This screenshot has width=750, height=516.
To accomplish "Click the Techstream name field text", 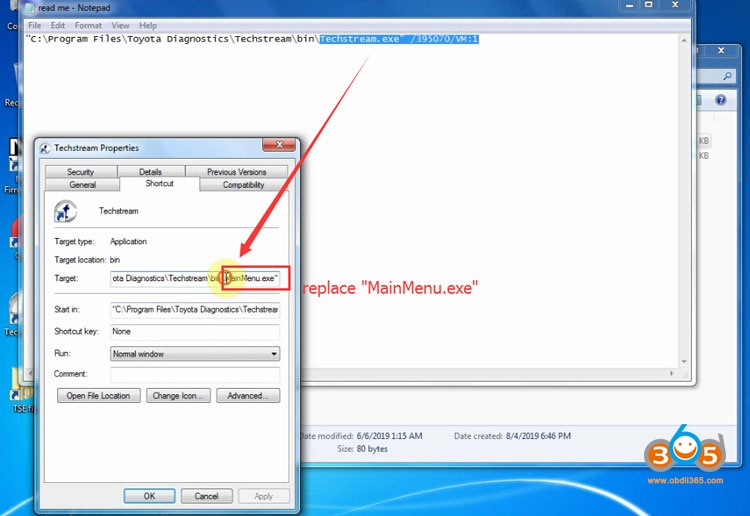I will [119, 211].
